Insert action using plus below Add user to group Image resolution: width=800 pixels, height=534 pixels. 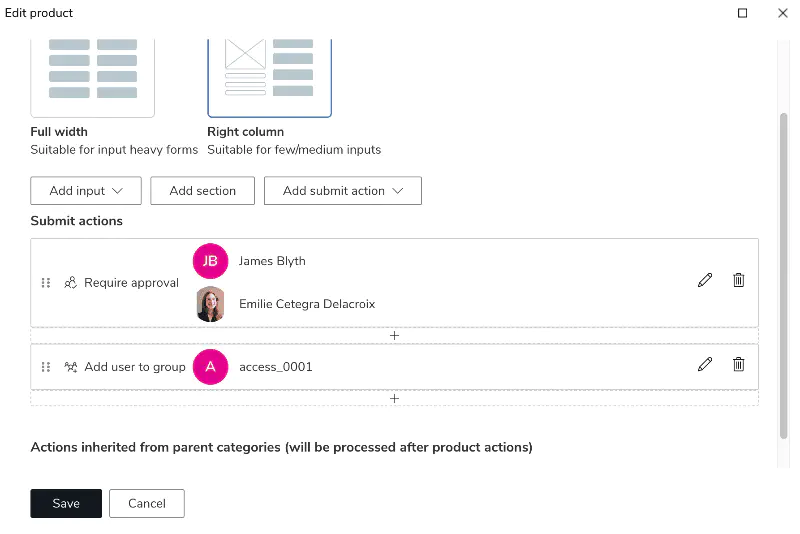(x=394, y=398)
